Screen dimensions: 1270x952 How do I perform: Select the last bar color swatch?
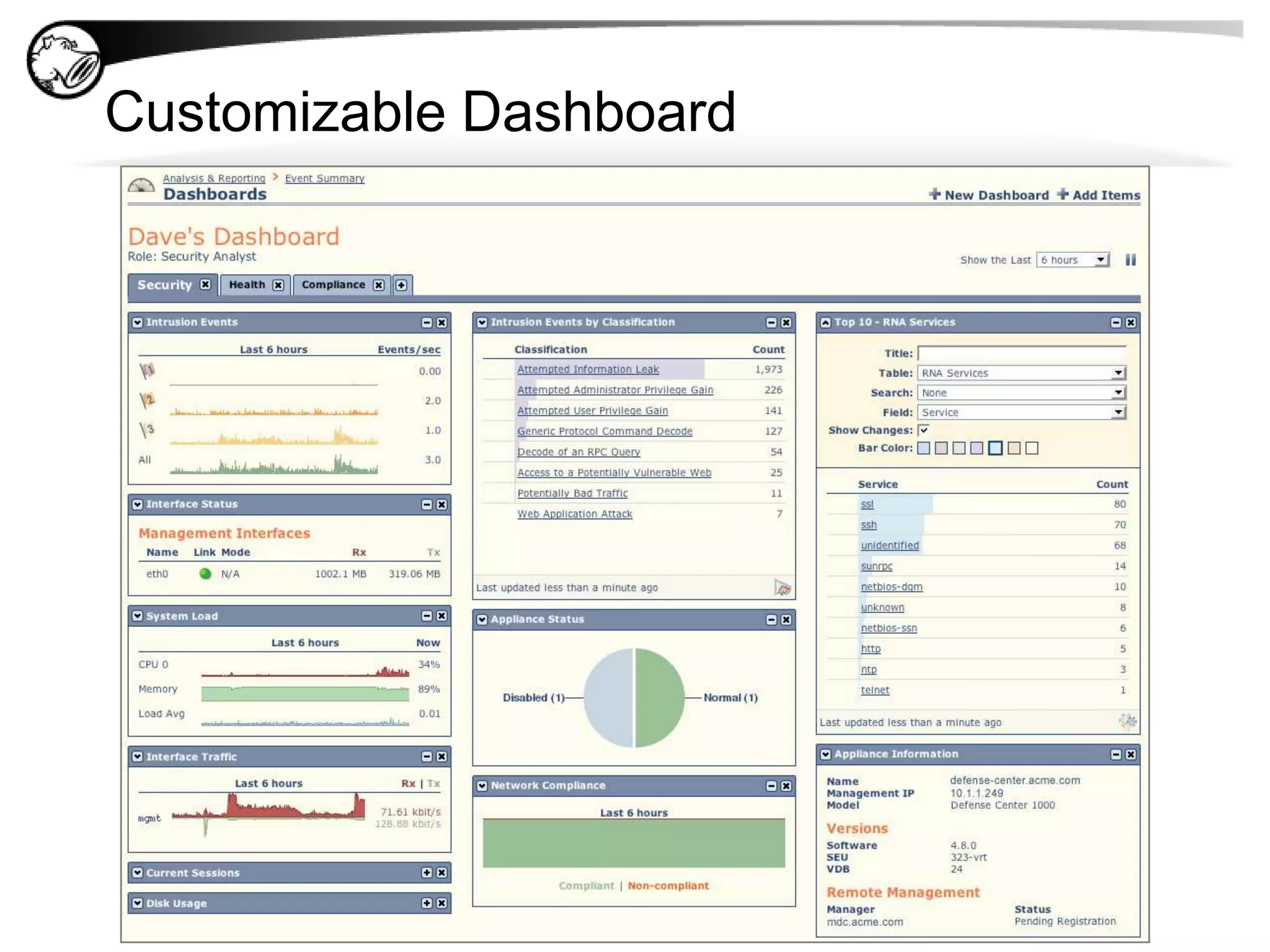pyautogui.click(x=1032, y=448)
